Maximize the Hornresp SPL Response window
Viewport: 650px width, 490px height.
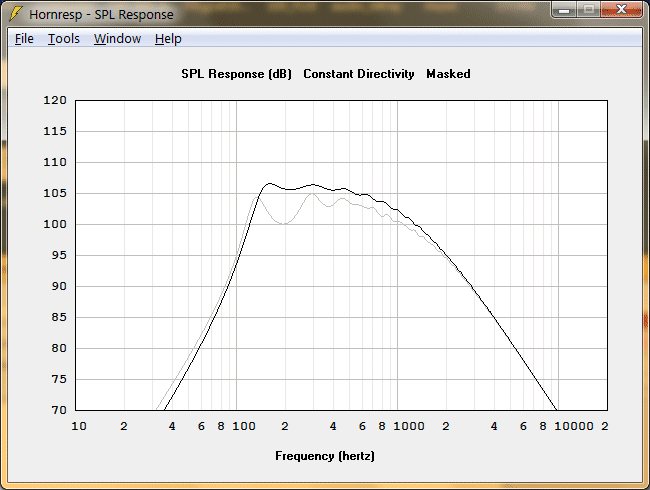588,10
